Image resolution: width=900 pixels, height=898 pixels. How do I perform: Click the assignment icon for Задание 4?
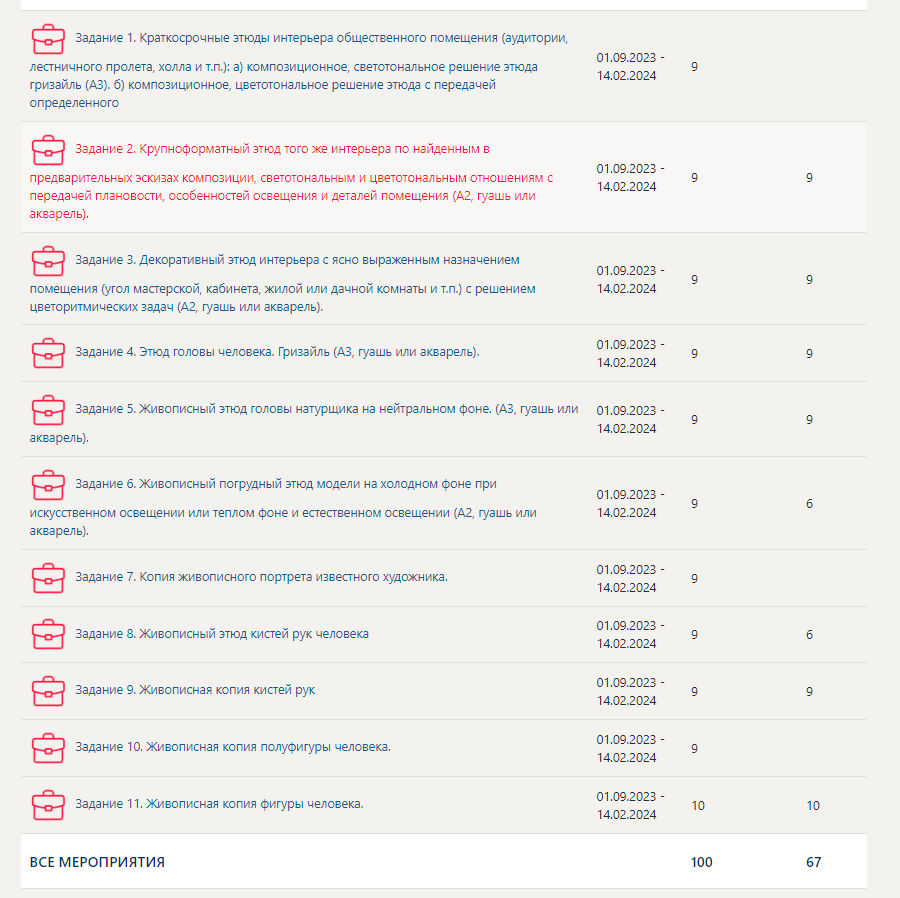click(x=48, y=353)
